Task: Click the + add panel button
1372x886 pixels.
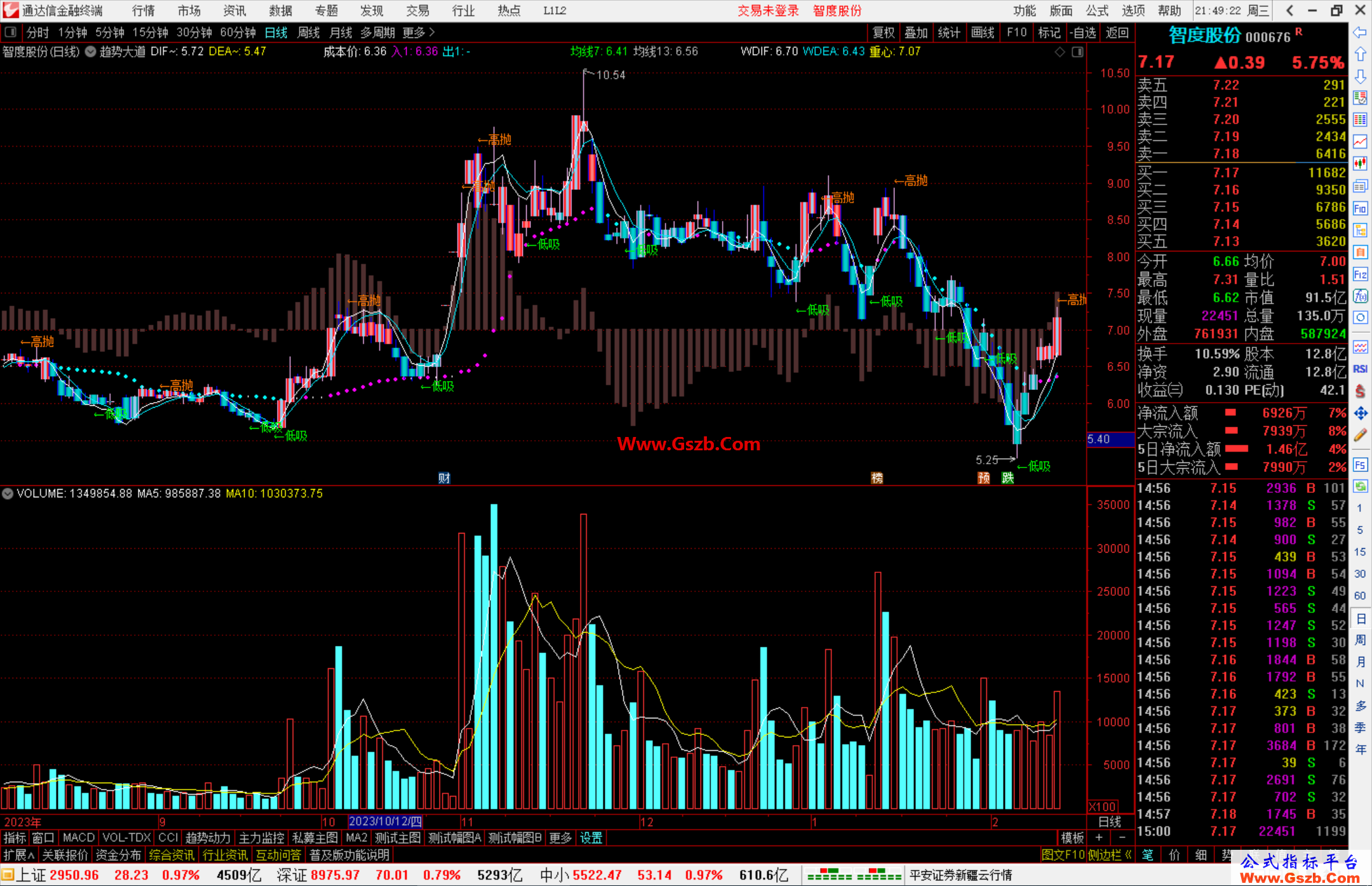Action: (1099, 838)
